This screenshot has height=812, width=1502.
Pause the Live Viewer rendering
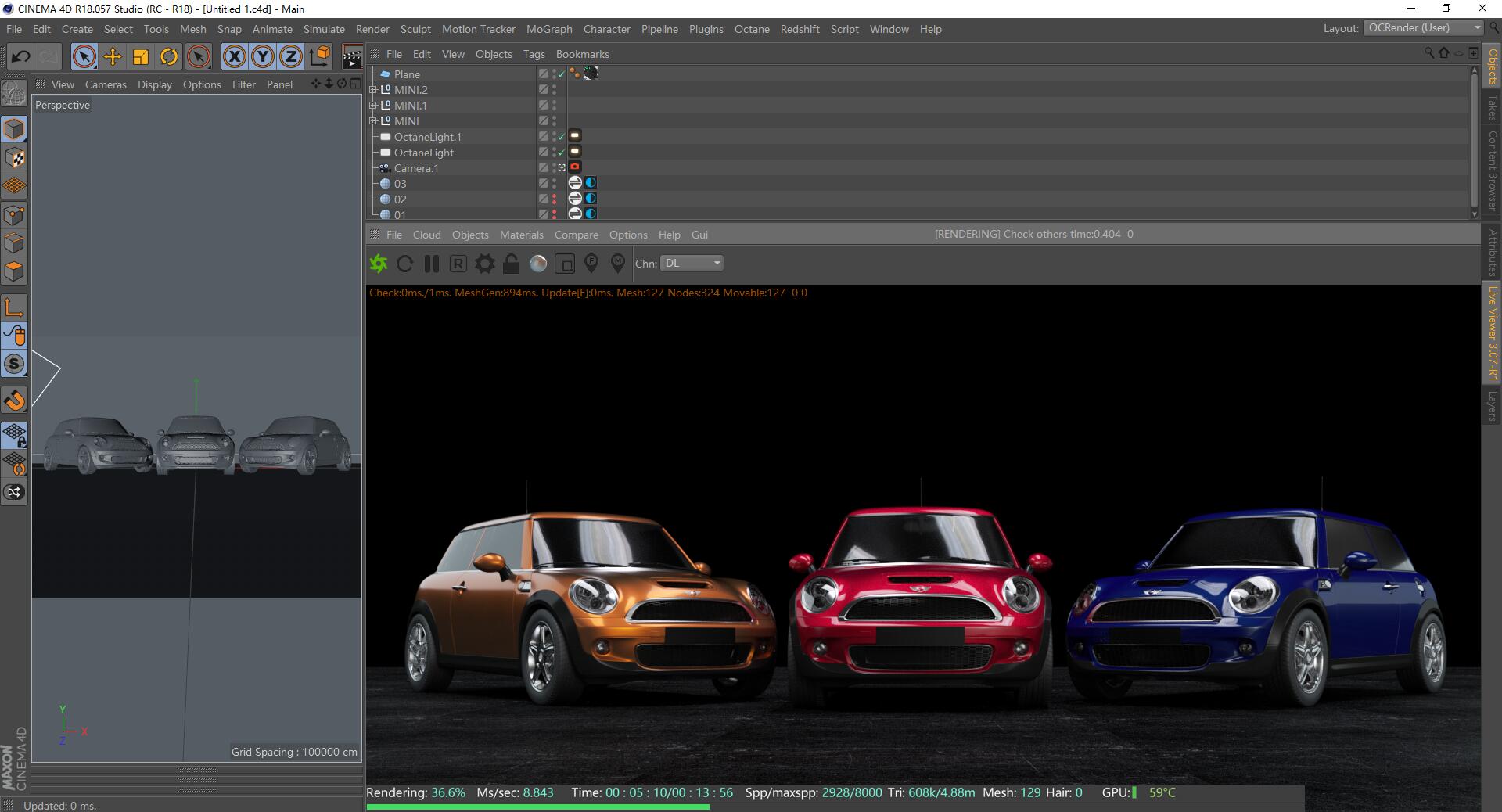pos(432,264)
